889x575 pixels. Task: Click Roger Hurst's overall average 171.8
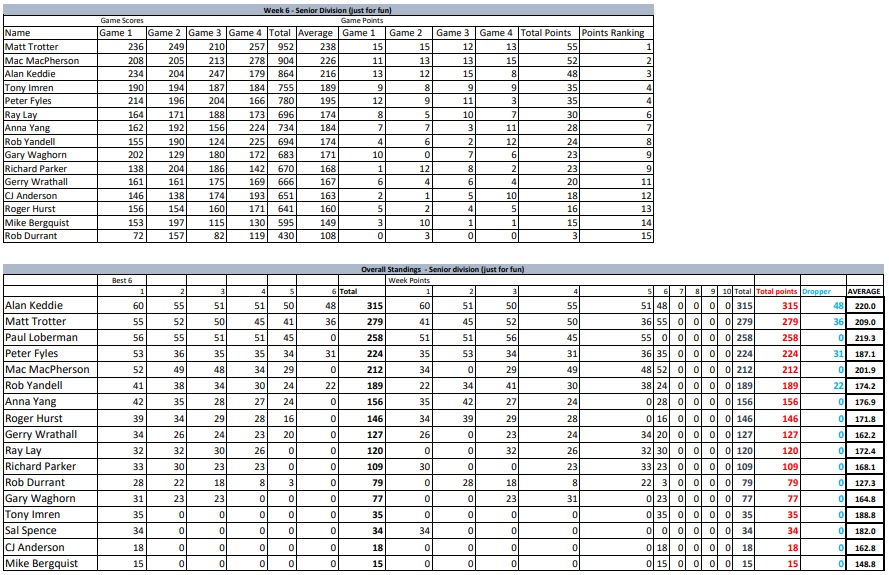865,418
